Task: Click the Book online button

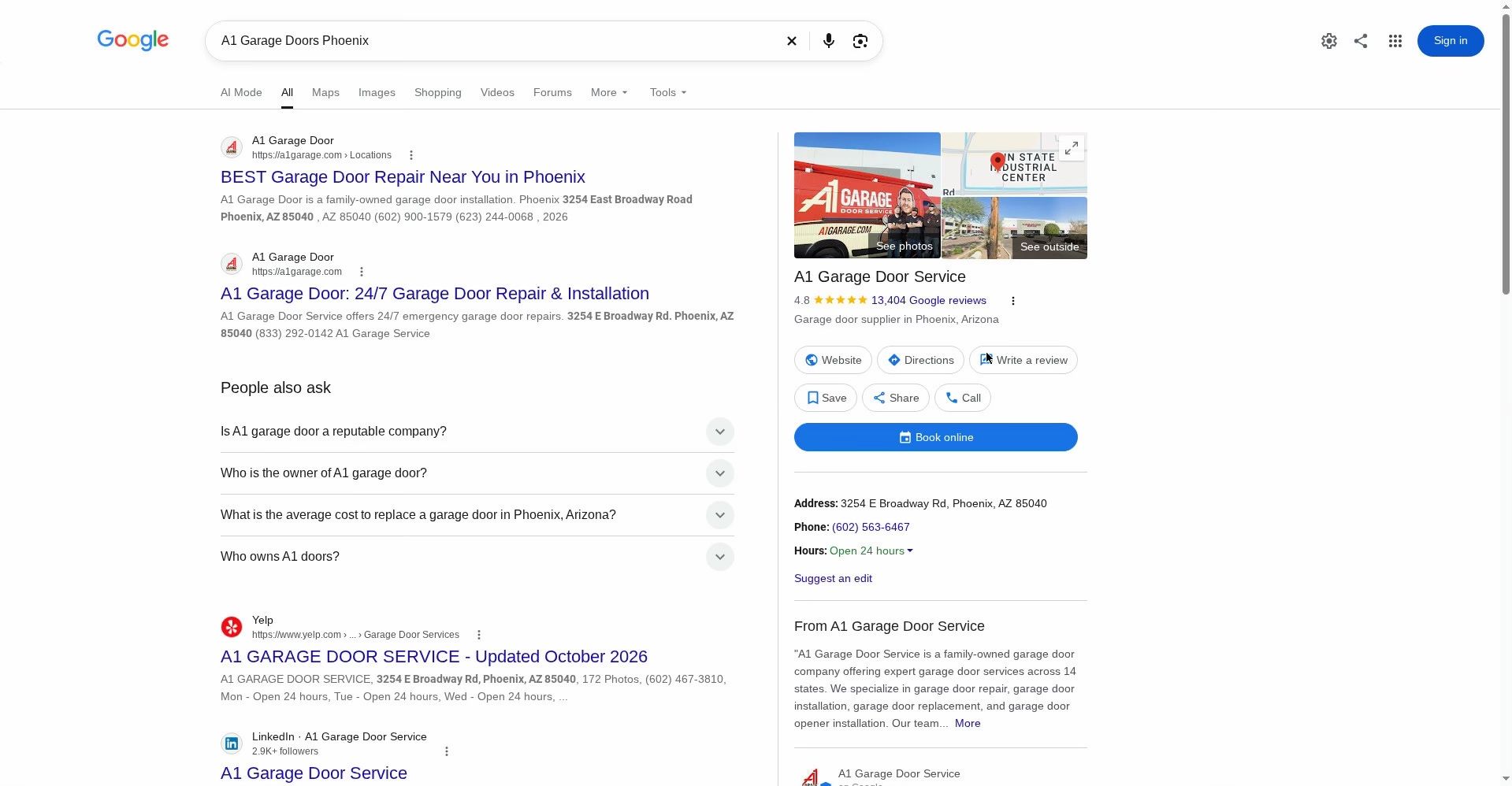Action: 936,437
